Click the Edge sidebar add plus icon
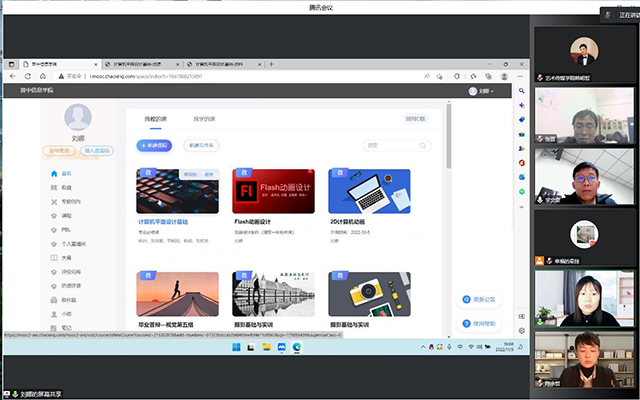640x400 pixels. click(522, 207)
